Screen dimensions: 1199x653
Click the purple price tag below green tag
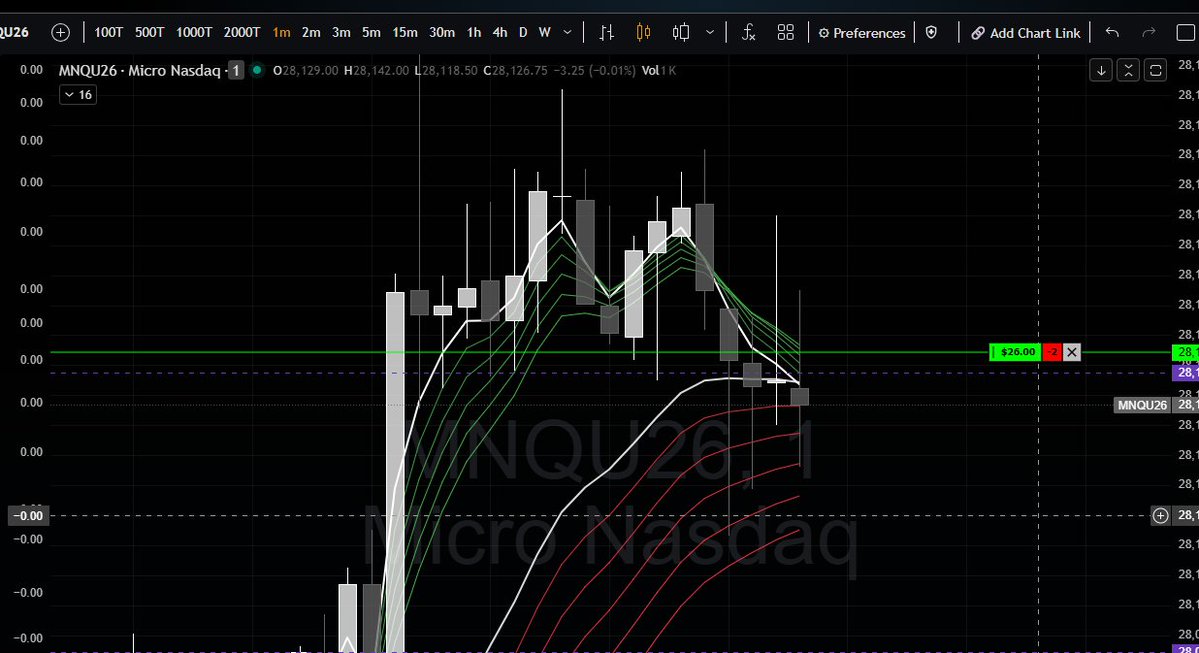[1185, 372]
